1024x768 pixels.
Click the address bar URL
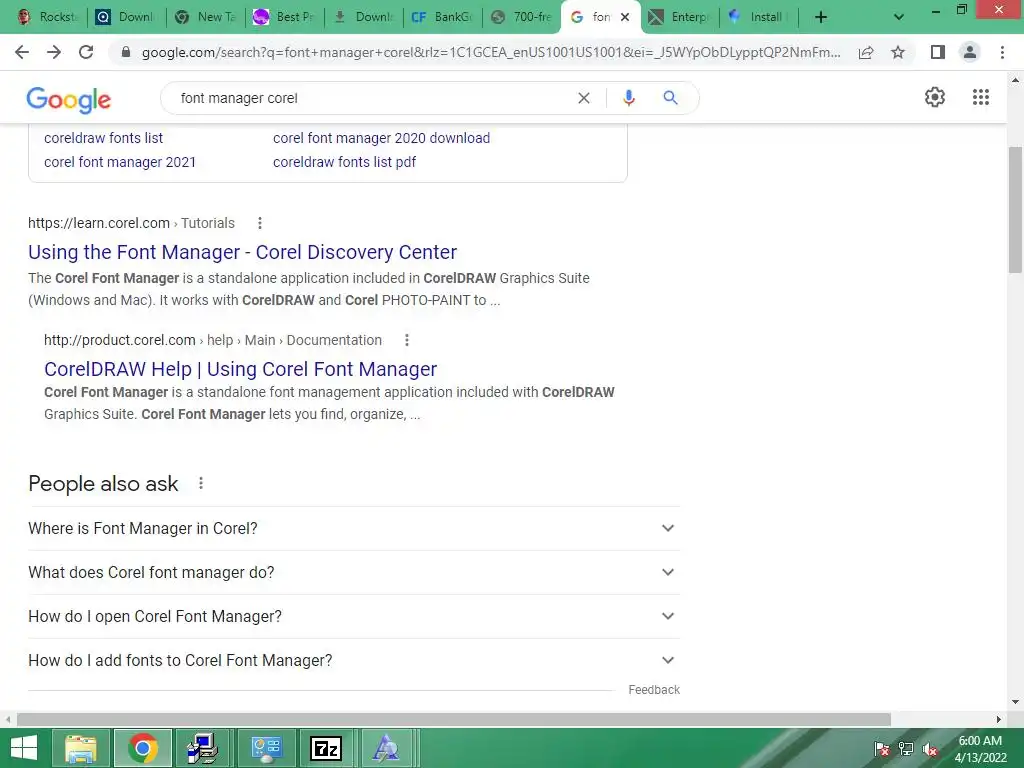(x=490, y=52)
